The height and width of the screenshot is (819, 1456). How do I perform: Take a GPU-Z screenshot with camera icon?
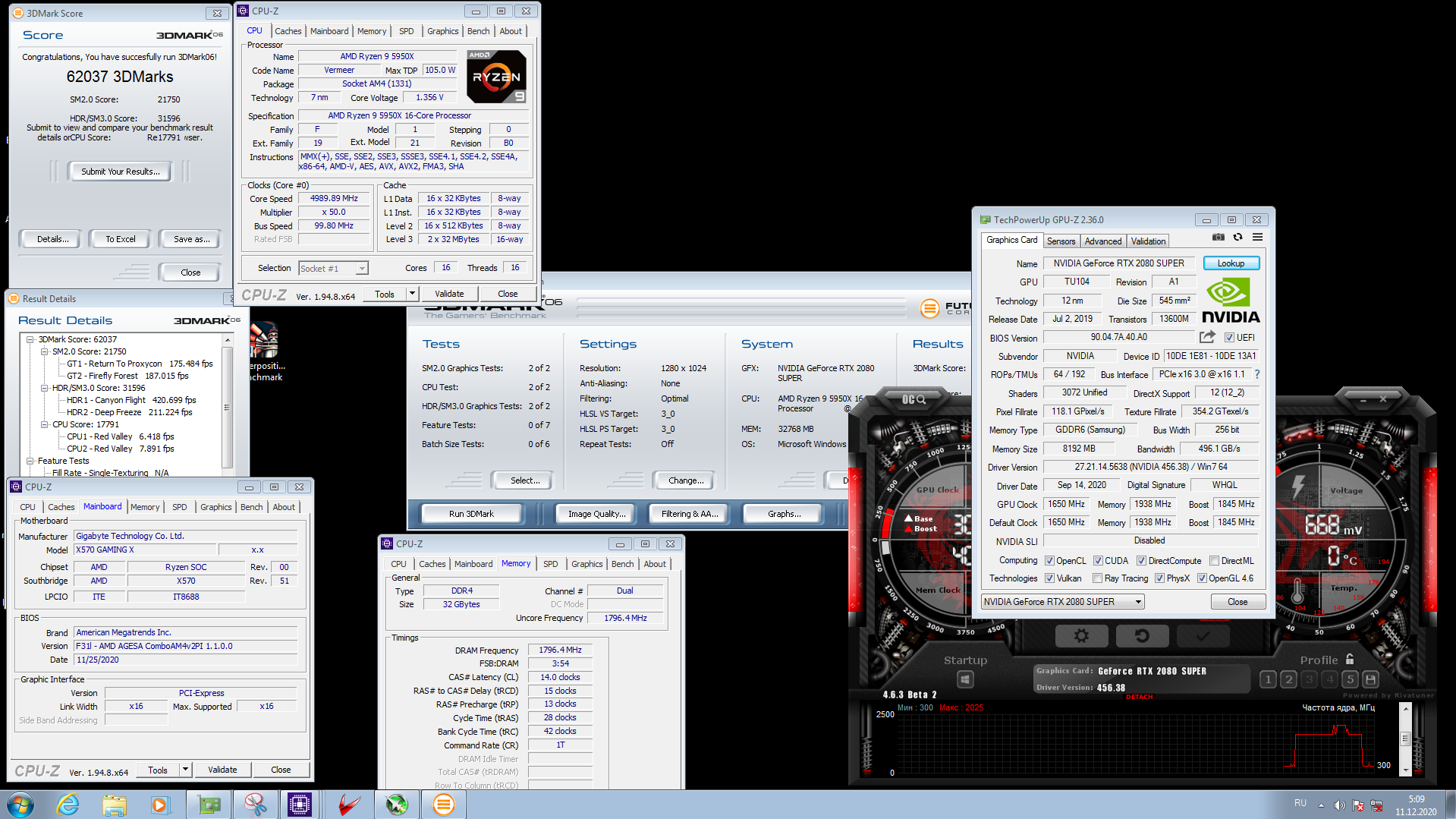pyautogui.click(x=1218, y=238)
